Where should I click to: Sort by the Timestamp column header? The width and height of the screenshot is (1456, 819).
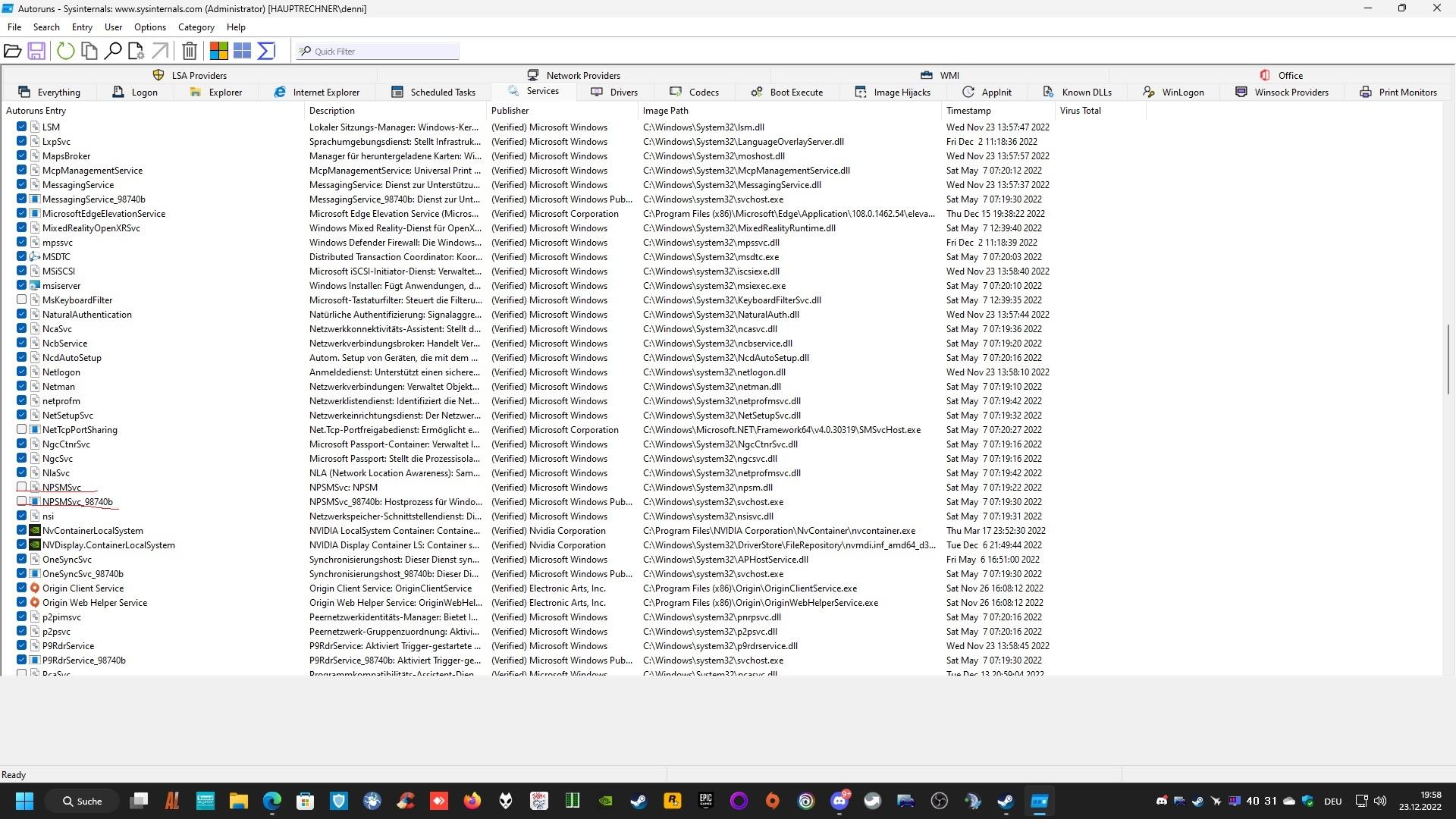pyautogui.click(x=968, y=110)
